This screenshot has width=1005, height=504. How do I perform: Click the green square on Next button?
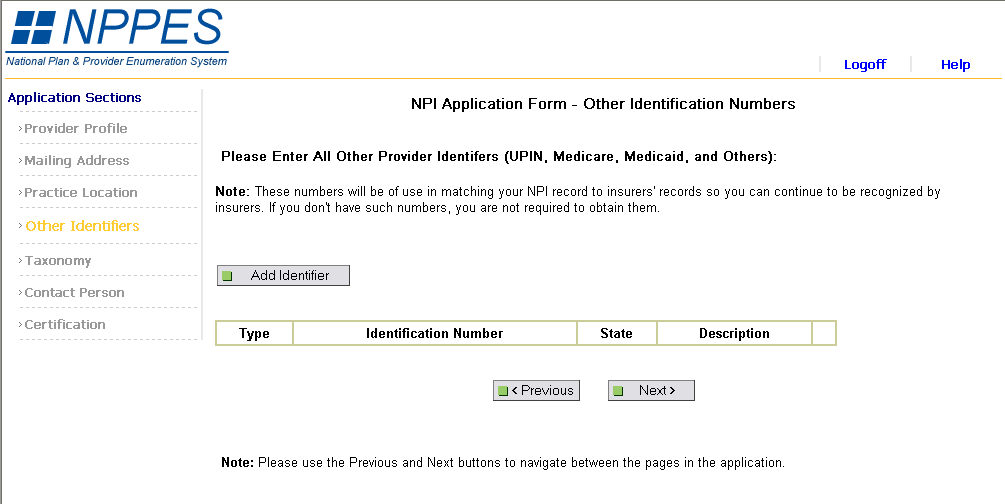click(x=618, y=391)
